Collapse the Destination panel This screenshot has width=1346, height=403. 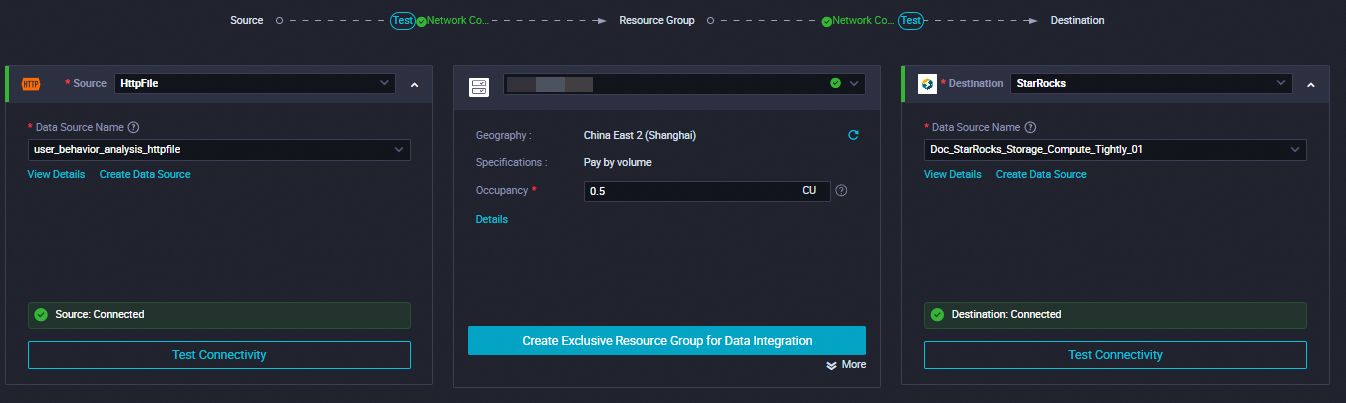pos(1310,85)
